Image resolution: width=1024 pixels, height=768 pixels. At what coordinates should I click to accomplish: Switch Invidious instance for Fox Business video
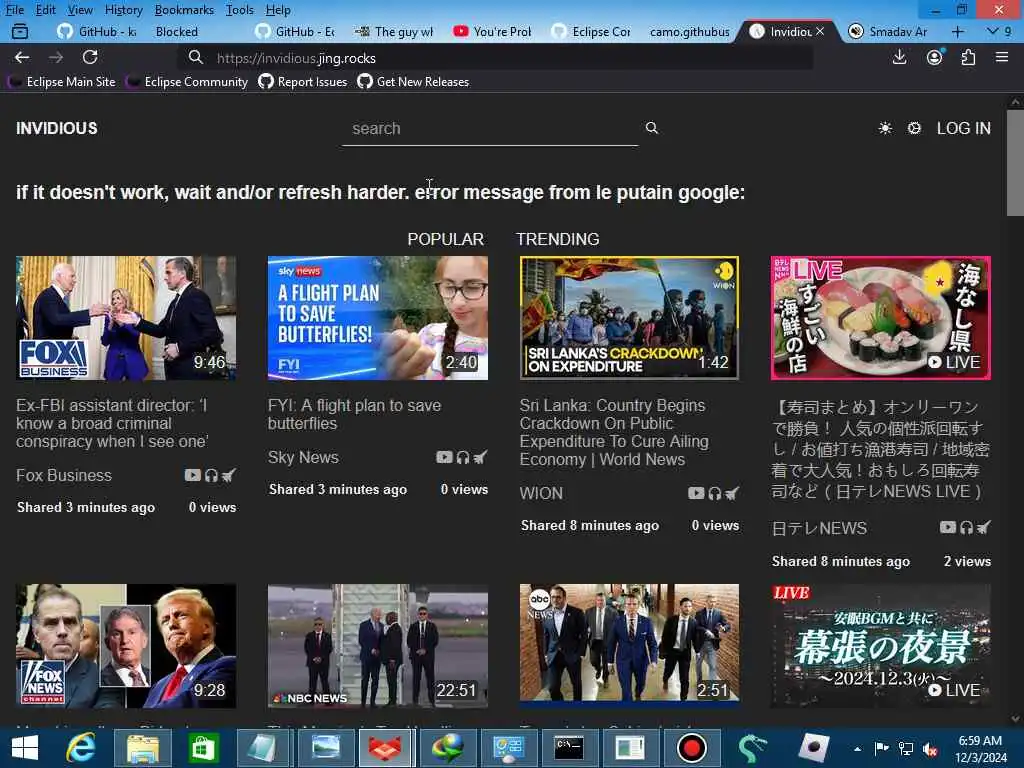[x=229, y=475]
